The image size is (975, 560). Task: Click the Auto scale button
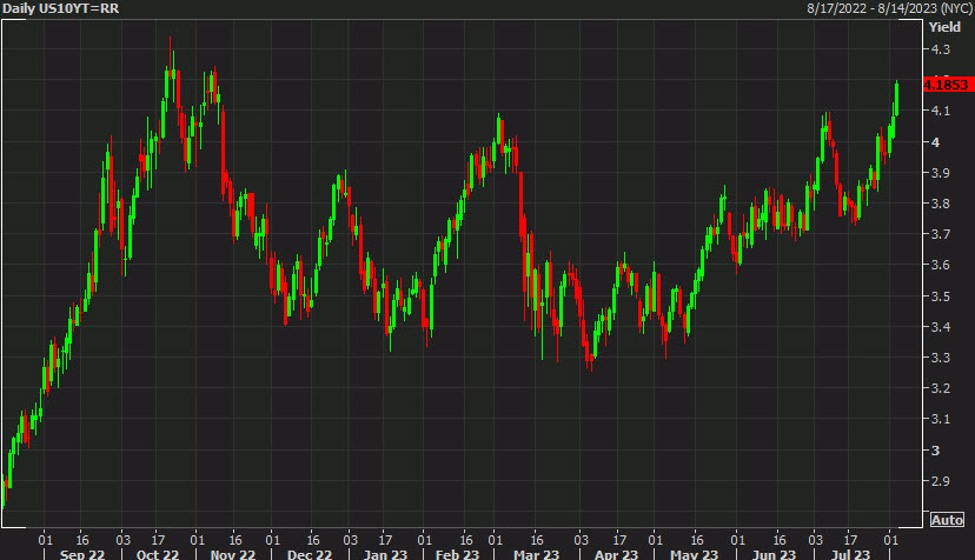click(x=947, y=520)
